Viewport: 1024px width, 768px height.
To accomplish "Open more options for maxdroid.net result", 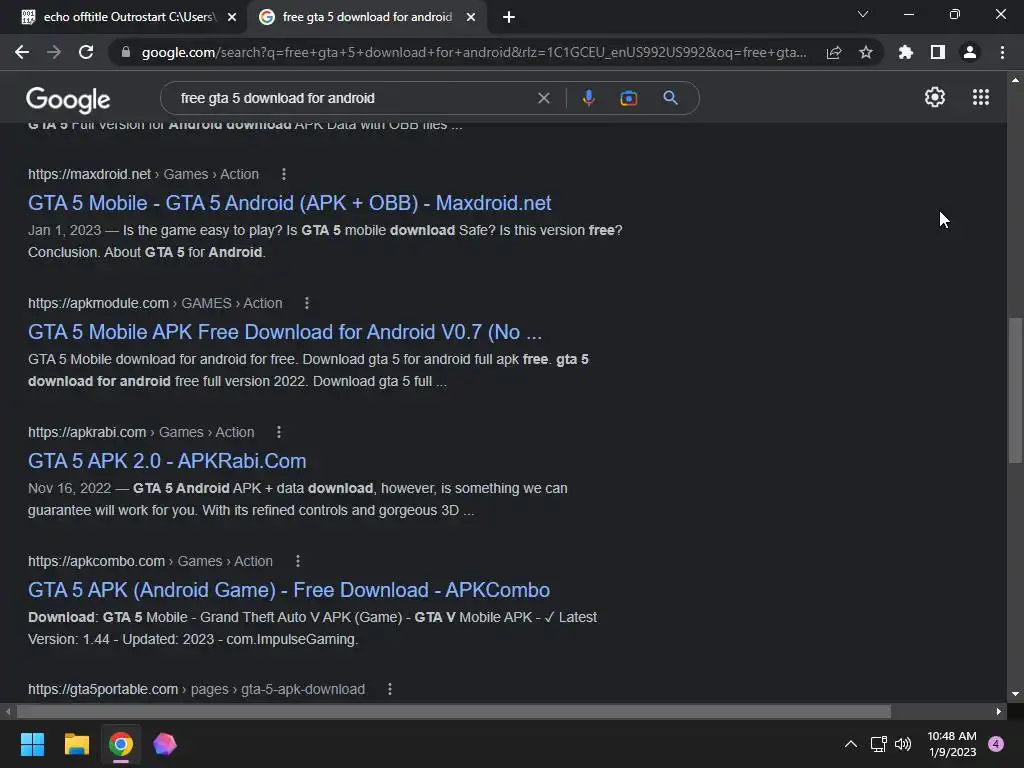I will [283, 174].
